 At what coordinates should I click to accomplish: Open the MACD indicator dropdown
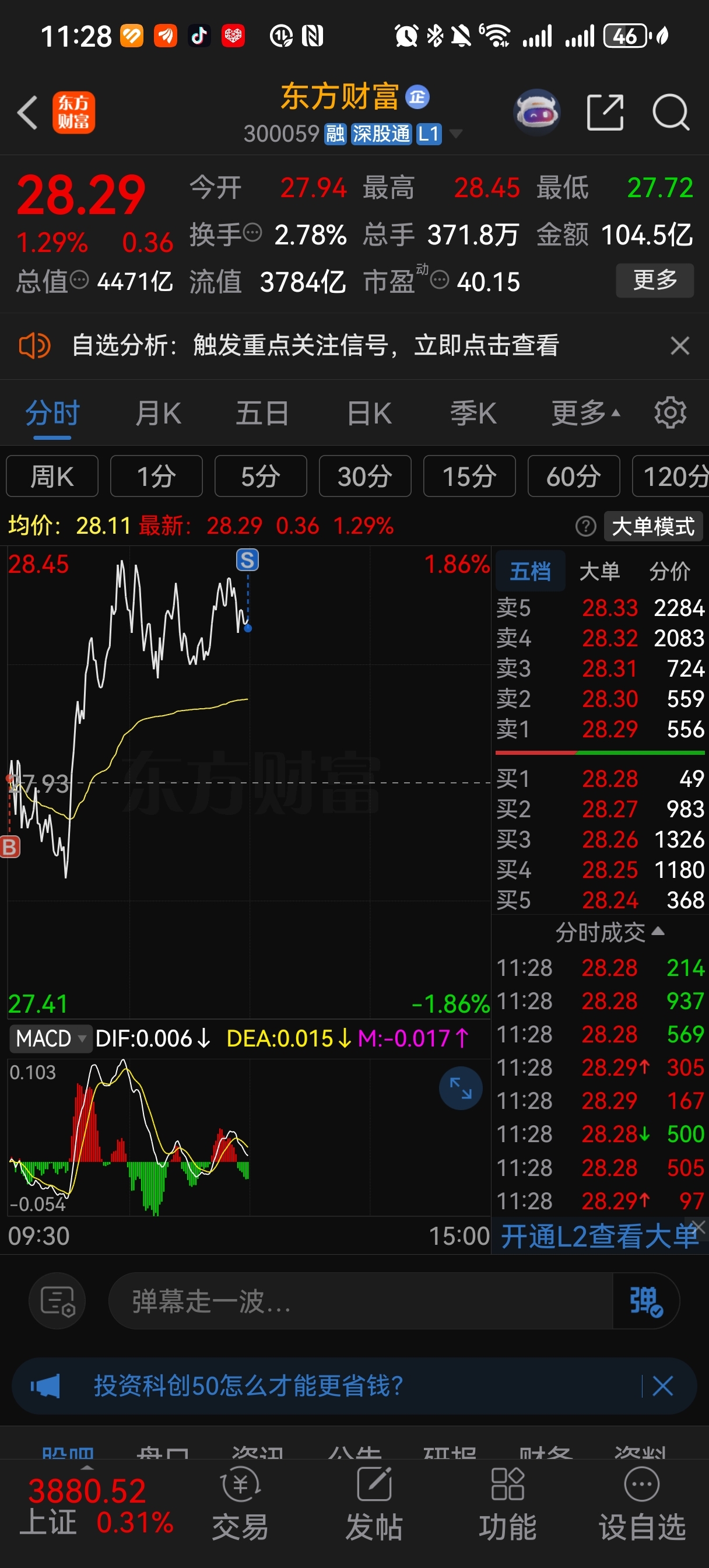click(x=51, y=1038)
